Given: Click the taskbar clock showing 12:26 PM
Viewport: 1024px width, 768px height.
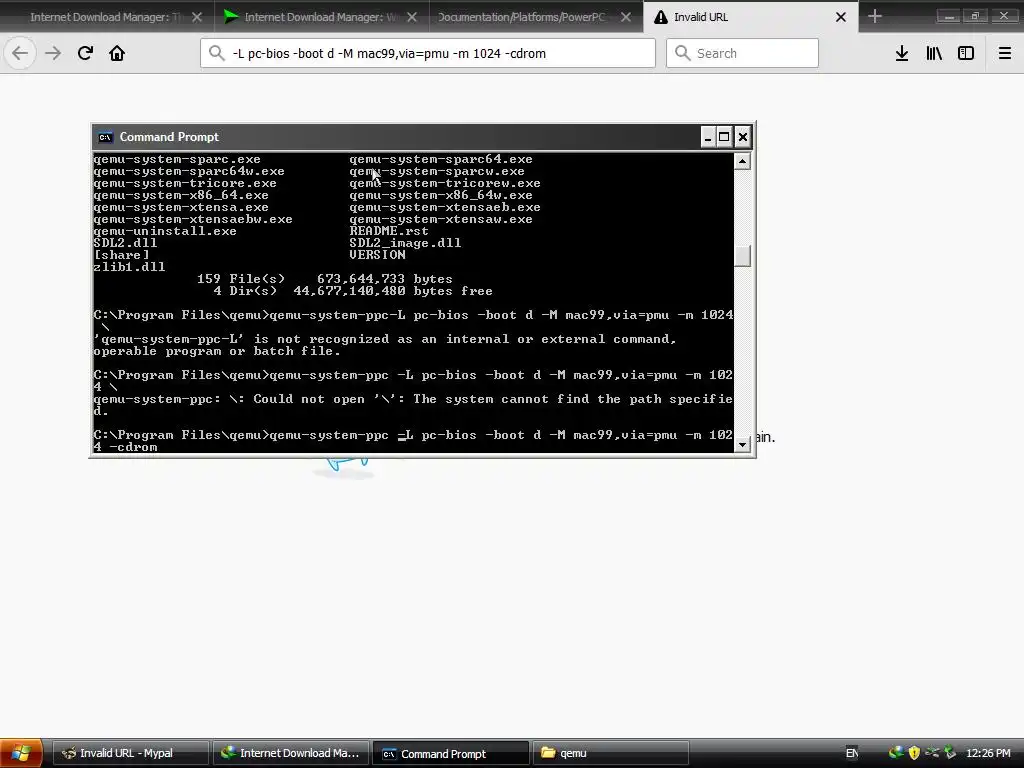Looking at the screenshot, I should click(x=988, y=754).
